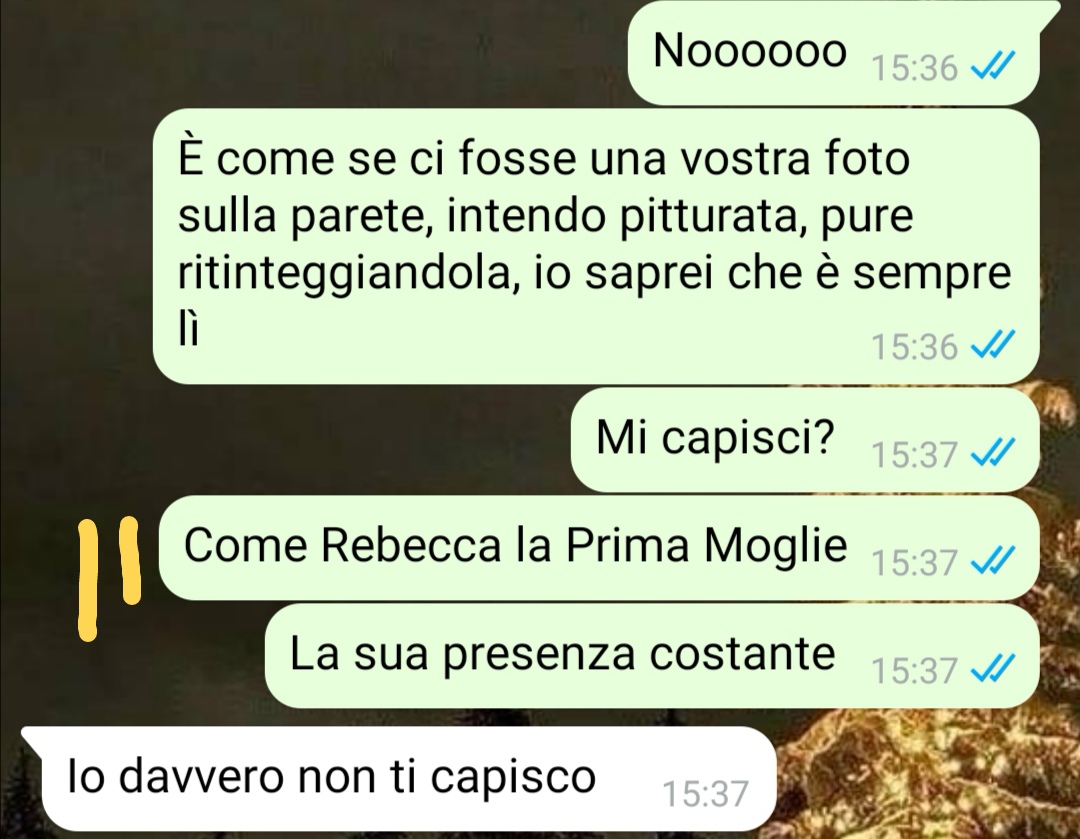Select the received message Io davvero non ti capisco
Viewport: 1080px width, 839px height.
tap(399, 778)
